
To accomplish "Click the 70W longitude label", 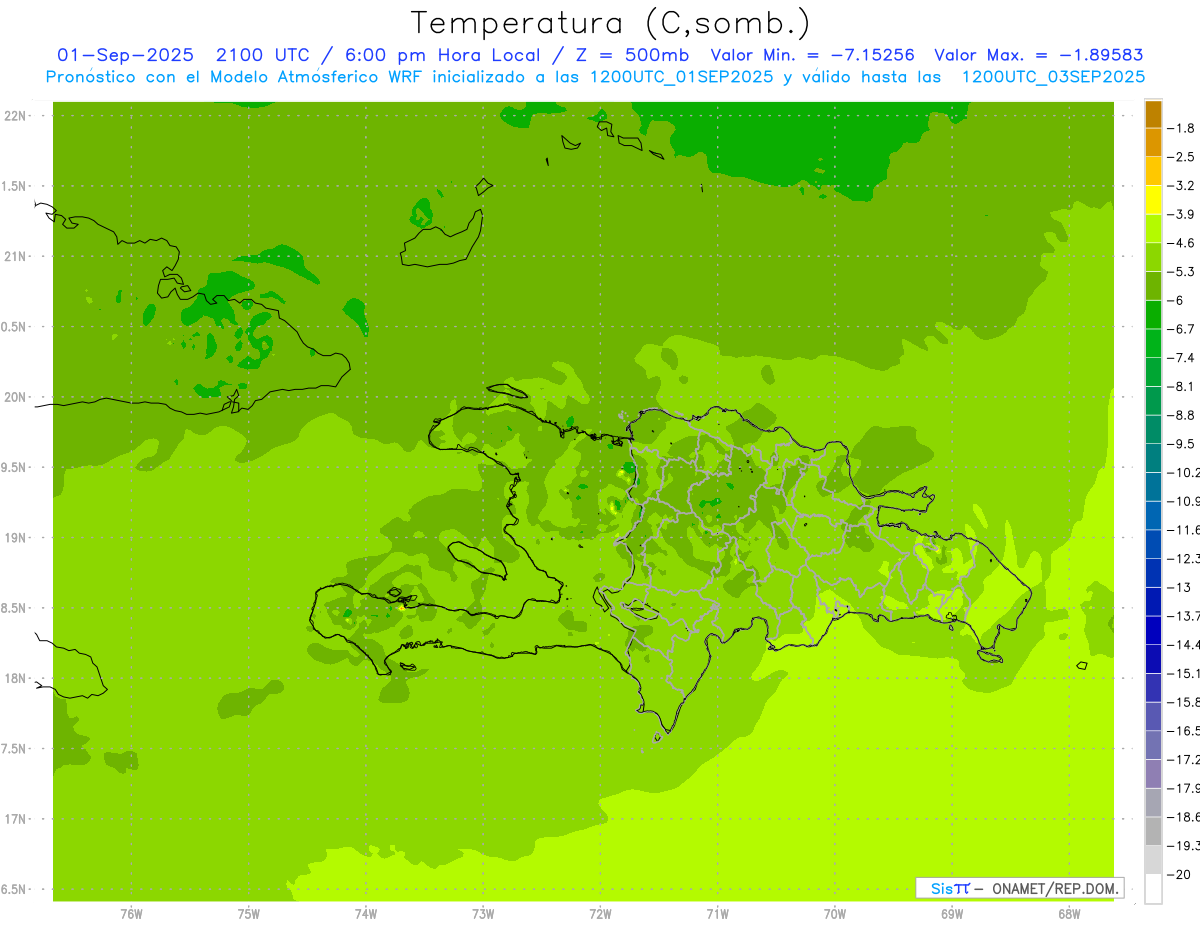I will [x=835, y=913].
